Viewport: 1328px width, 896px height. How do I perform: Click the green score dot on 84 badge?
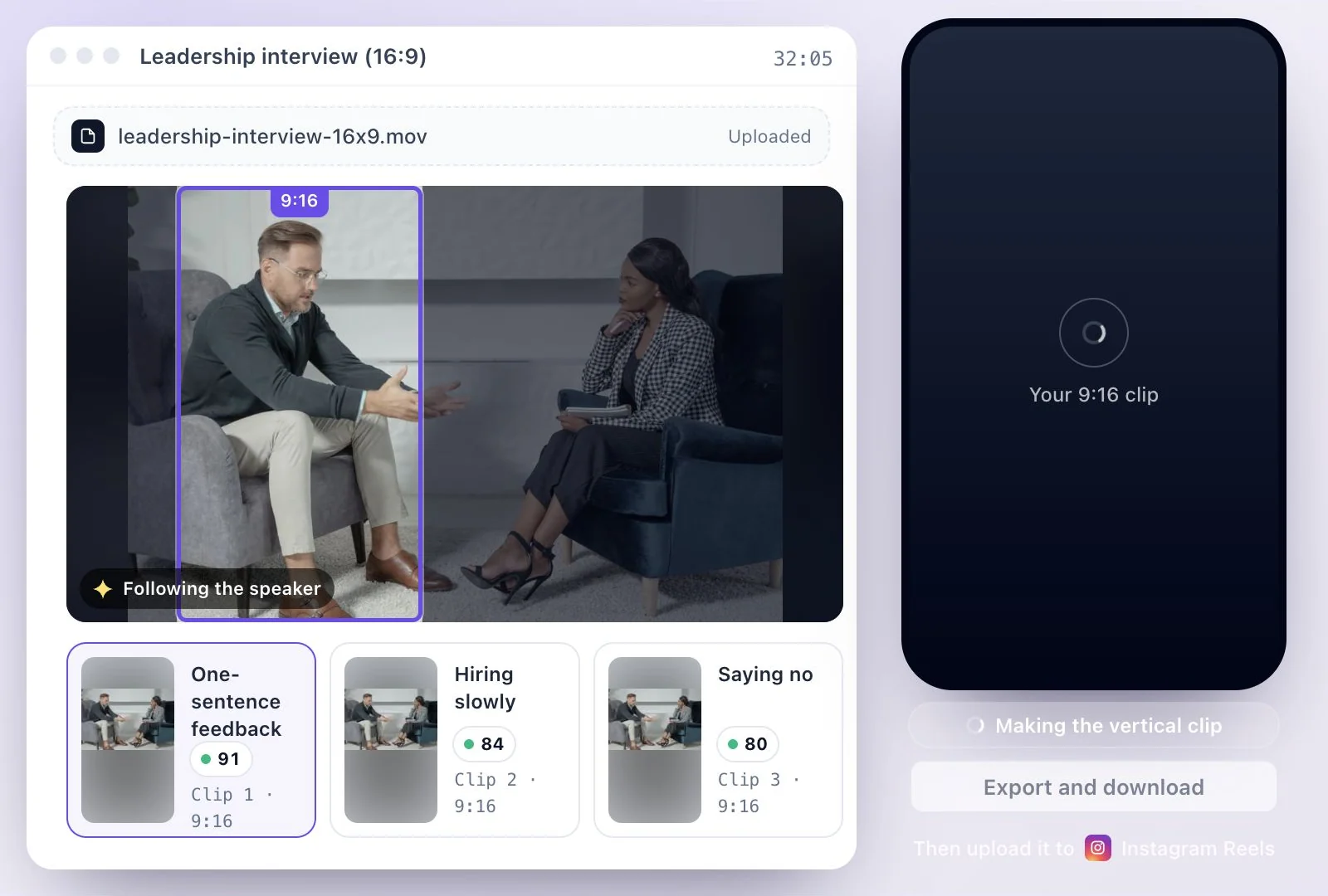pos(469,744)
